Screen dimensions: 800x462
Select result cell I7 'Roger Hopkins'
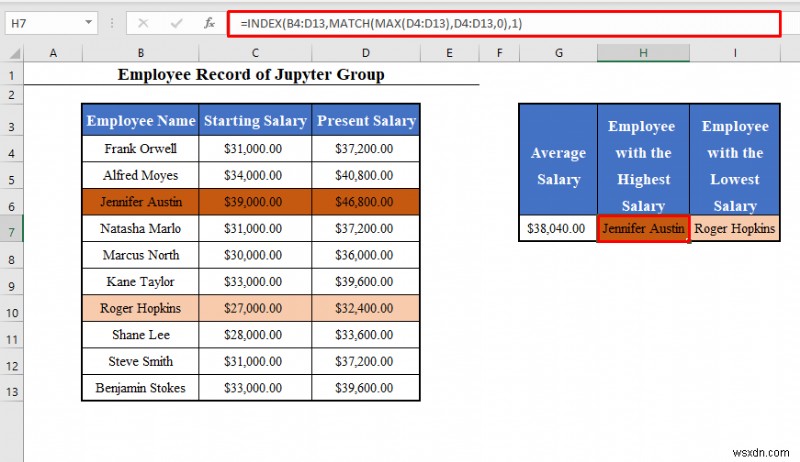[735, 228]
